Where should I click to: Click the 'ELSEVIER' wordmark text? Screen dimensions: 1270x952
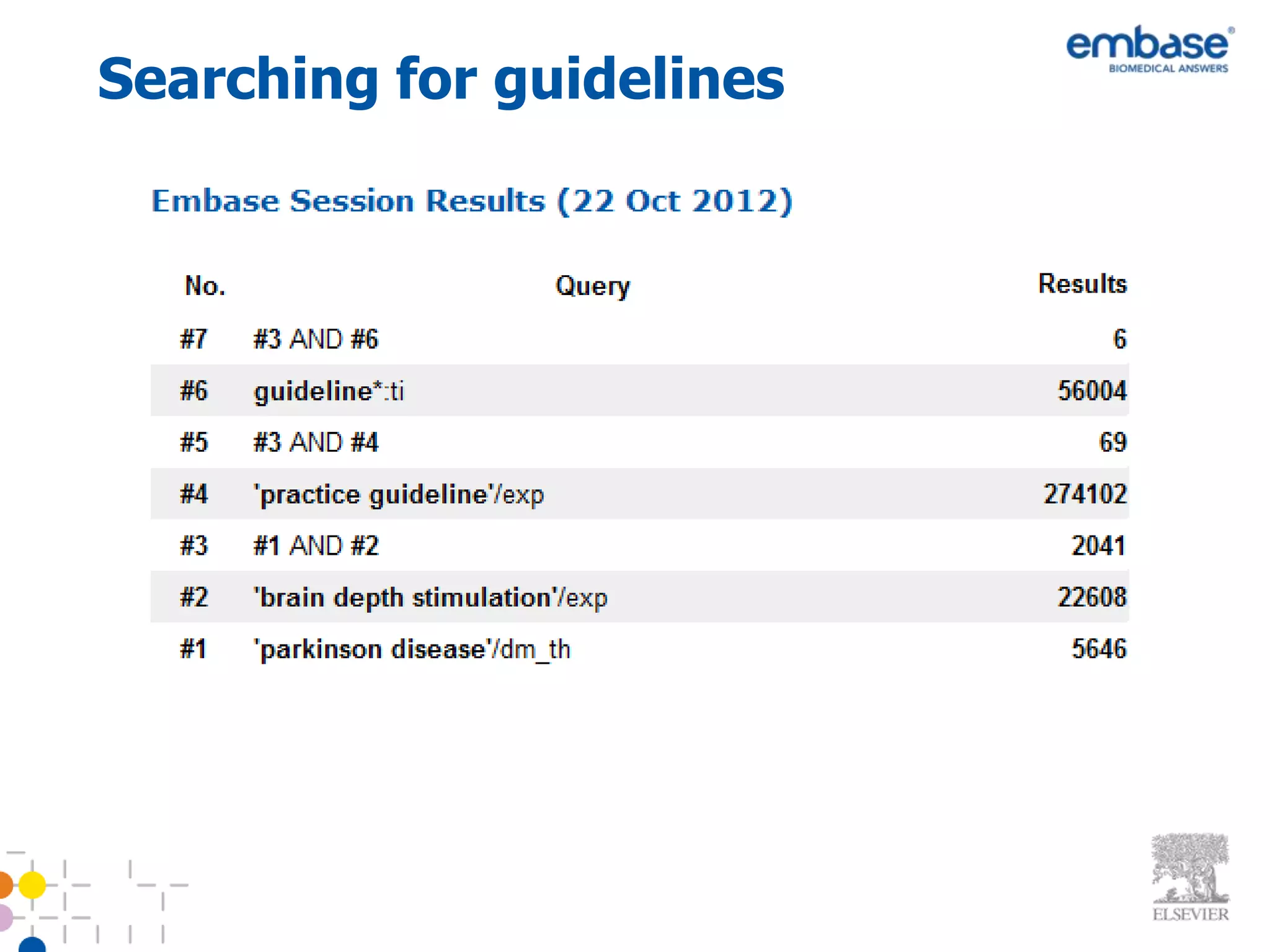pyautogui.click(x=1190, y=914)
